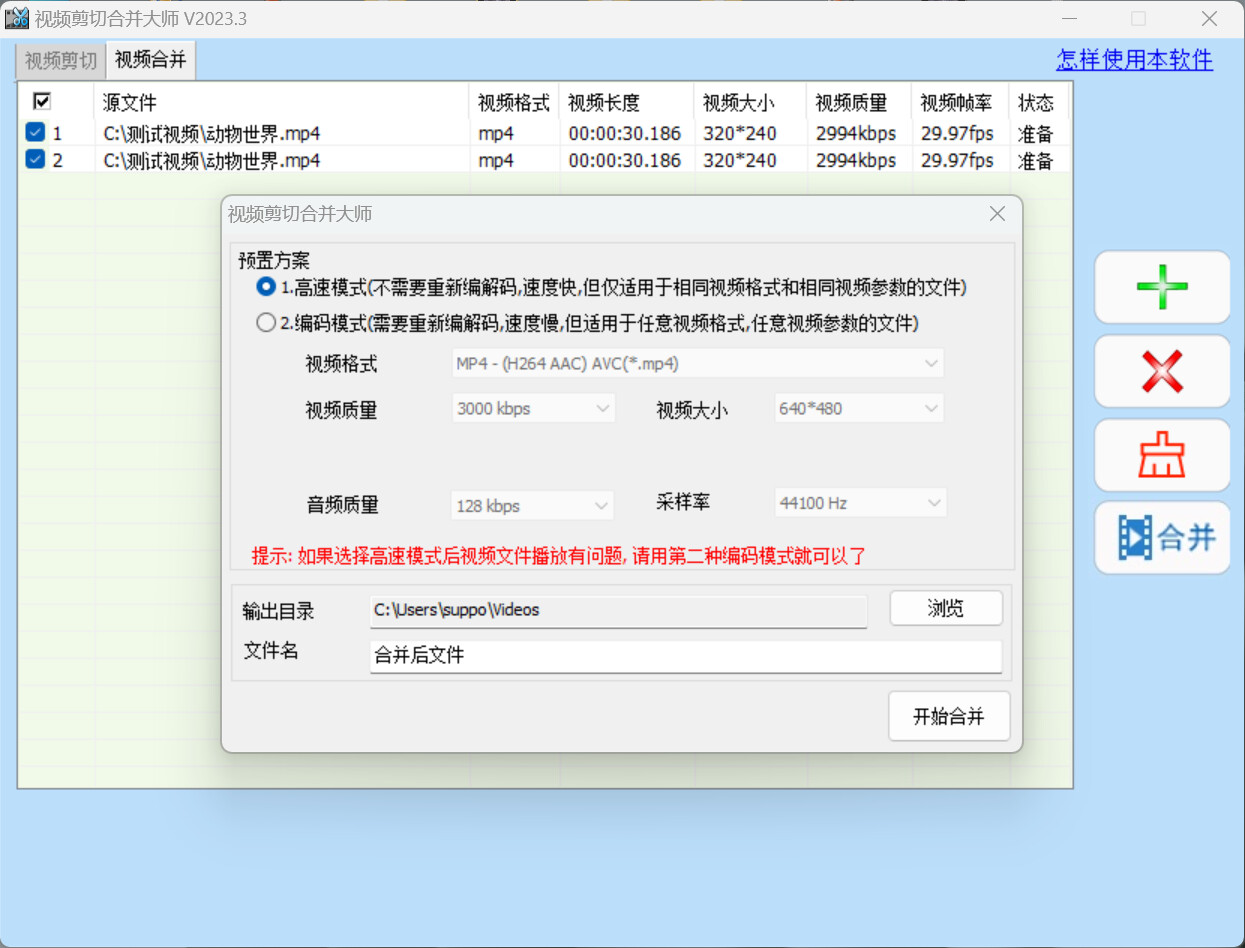Screen dimensions: 1245x948
Task: Click the red X remove-file icon
Action: click(1162, 371)
